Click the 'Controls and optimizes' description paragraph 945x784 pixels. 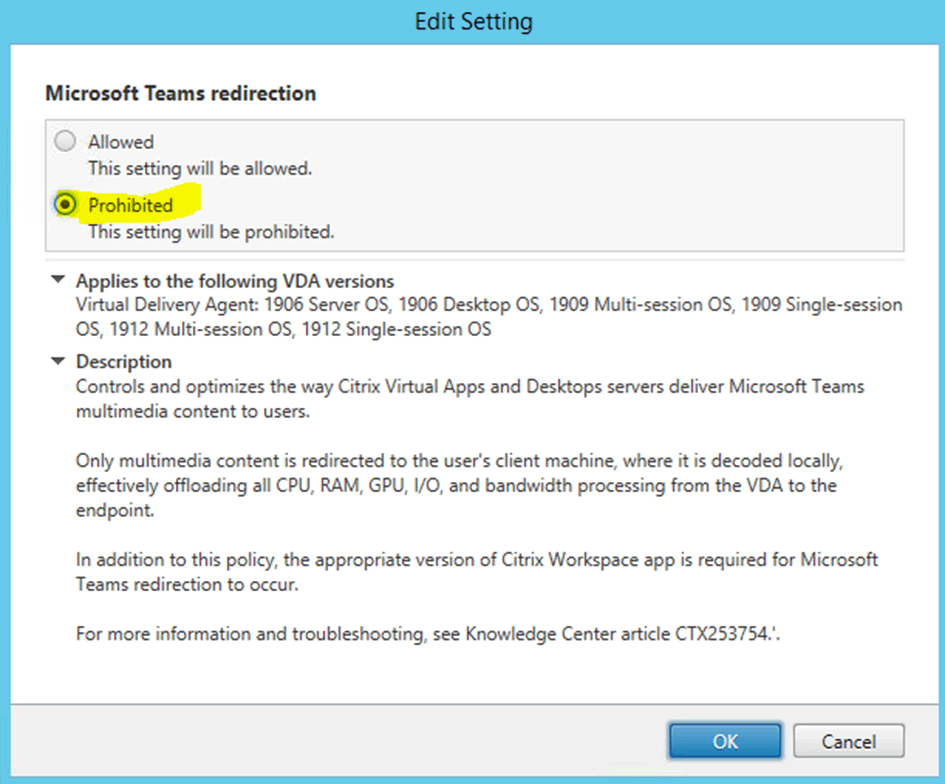470,398
